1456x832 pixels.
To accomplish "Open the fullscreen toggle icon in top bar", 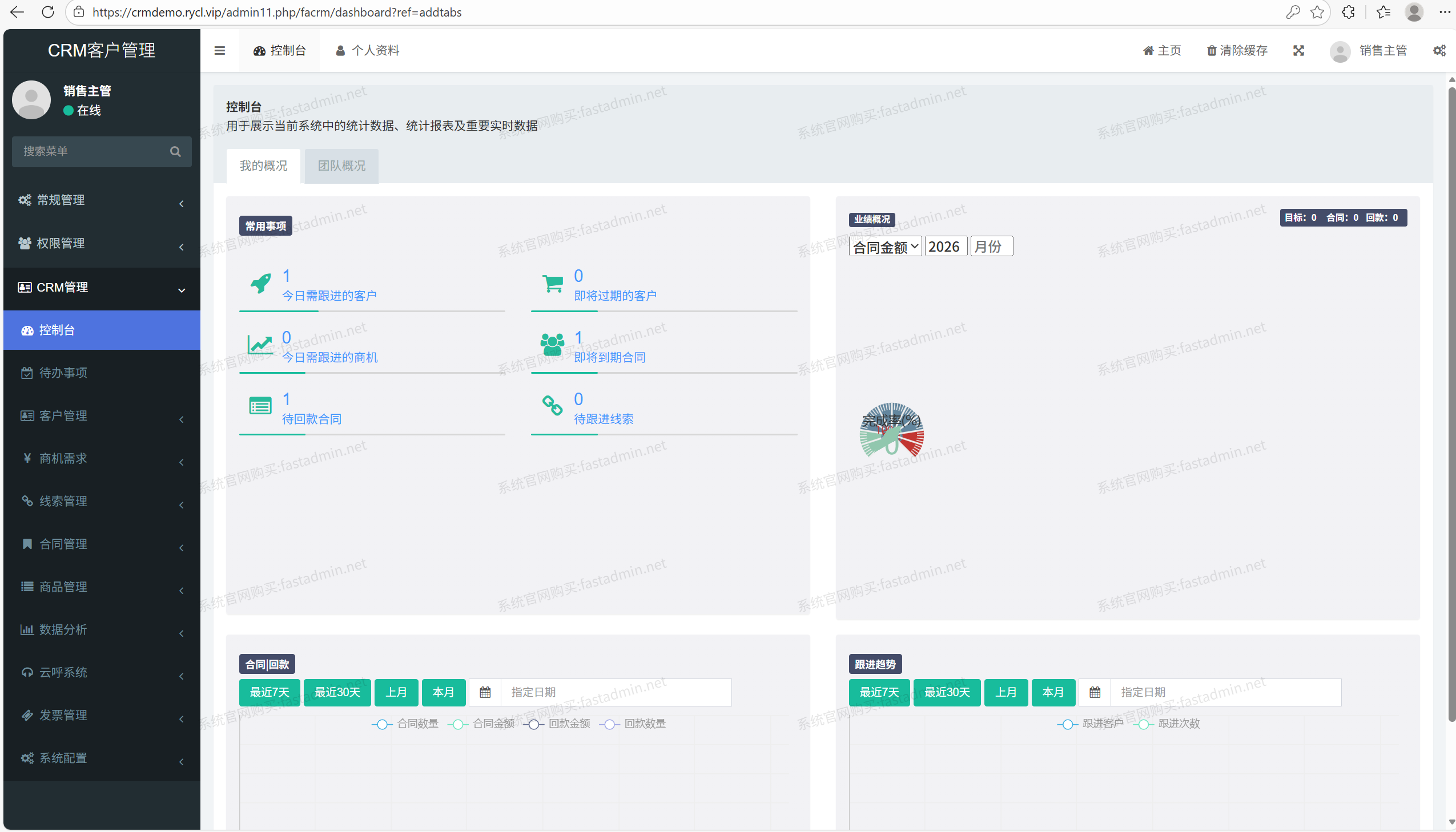I will coord(1299,50).
